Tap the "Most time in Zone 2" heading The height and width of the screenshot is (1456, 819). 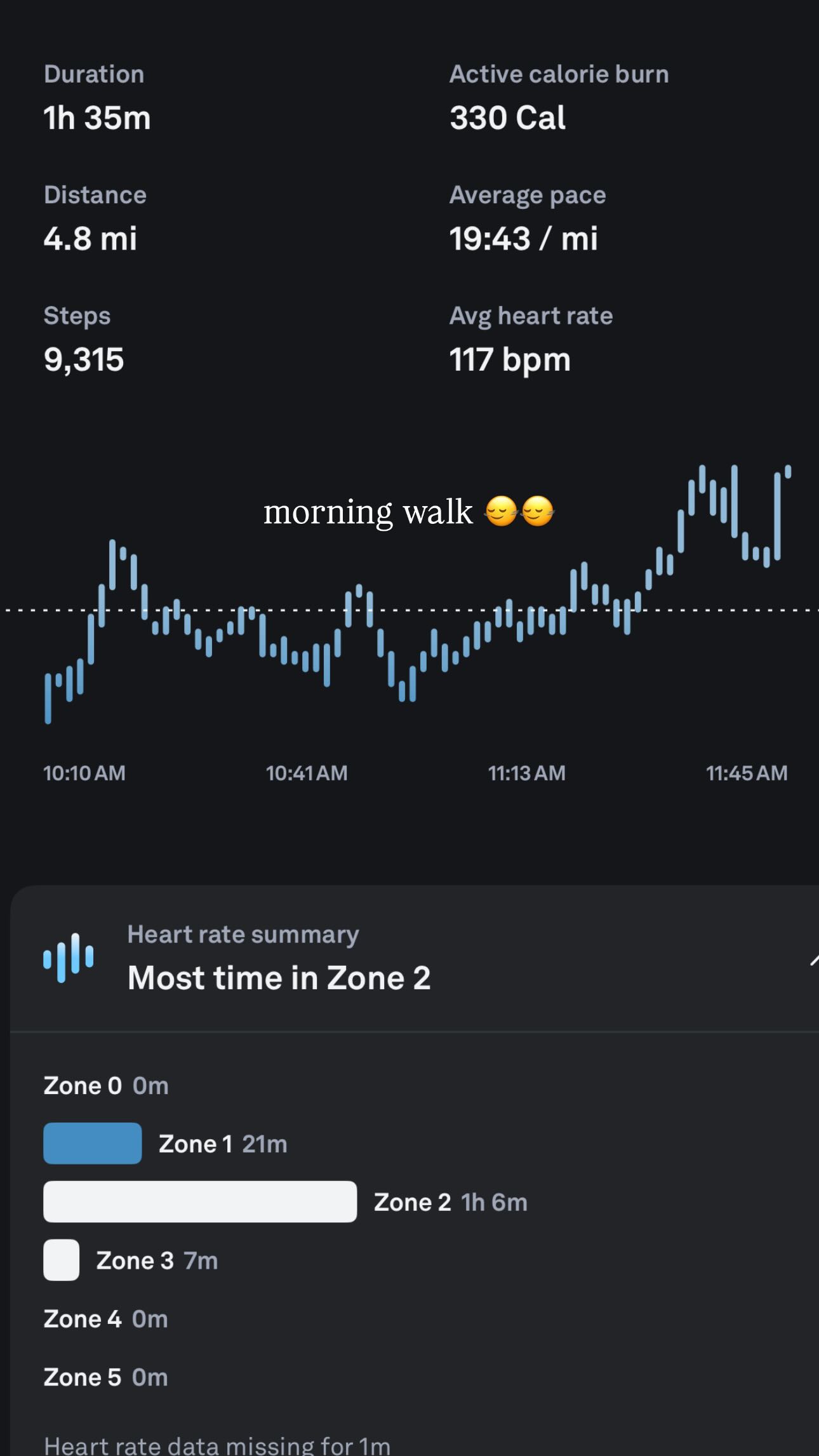point(279,977)
